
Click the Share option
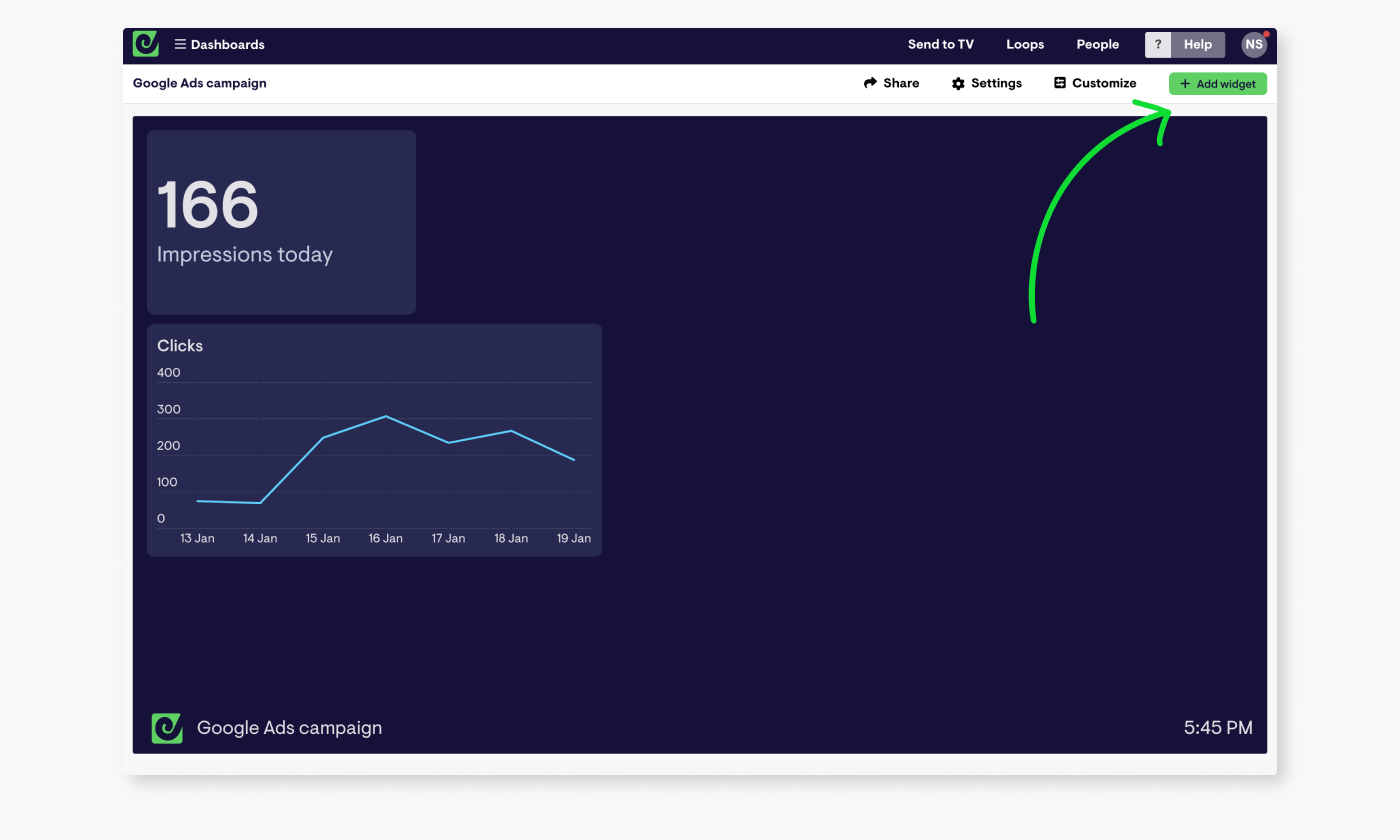click(x=897, y=83)
